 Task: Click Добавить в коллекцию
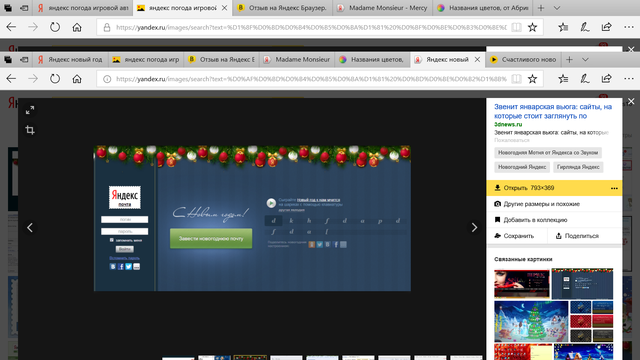554,220
